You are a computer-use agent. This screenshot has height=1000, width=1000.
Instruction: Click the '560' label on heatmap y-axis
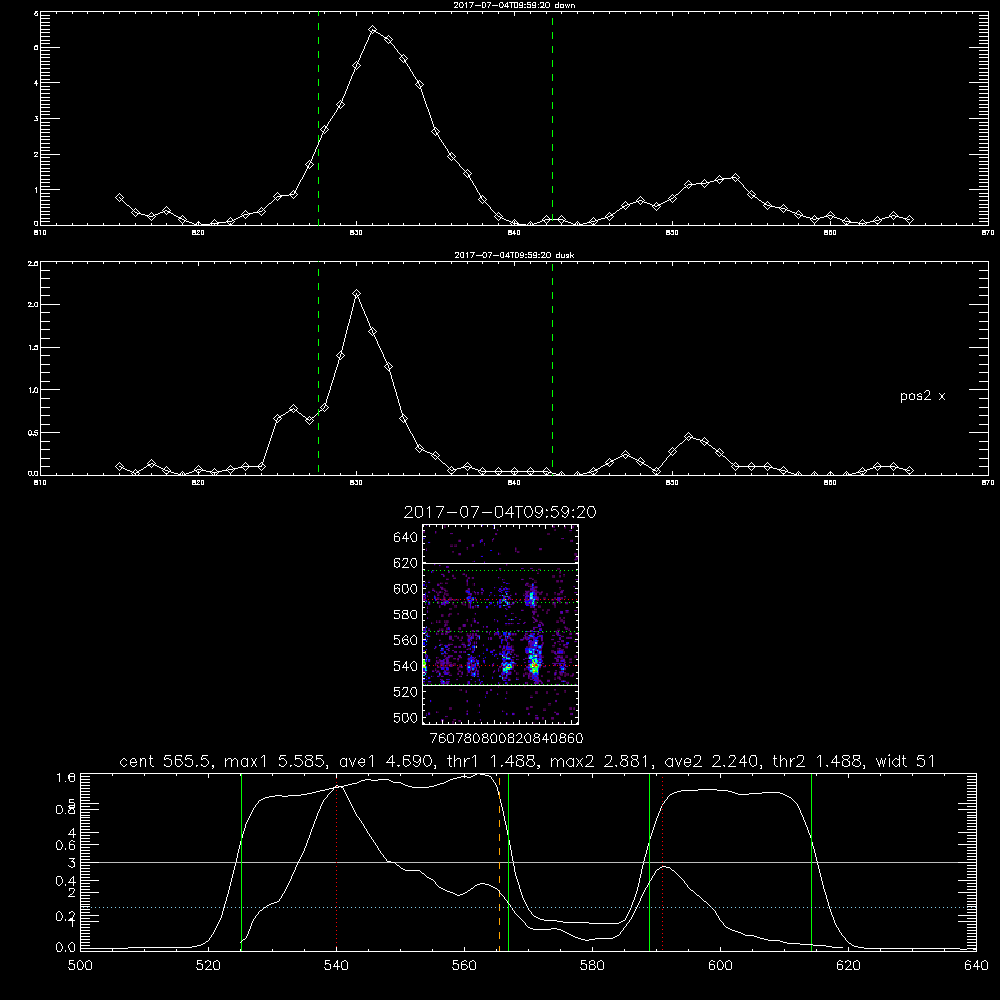pyautogui.click(x=406, y=640)
